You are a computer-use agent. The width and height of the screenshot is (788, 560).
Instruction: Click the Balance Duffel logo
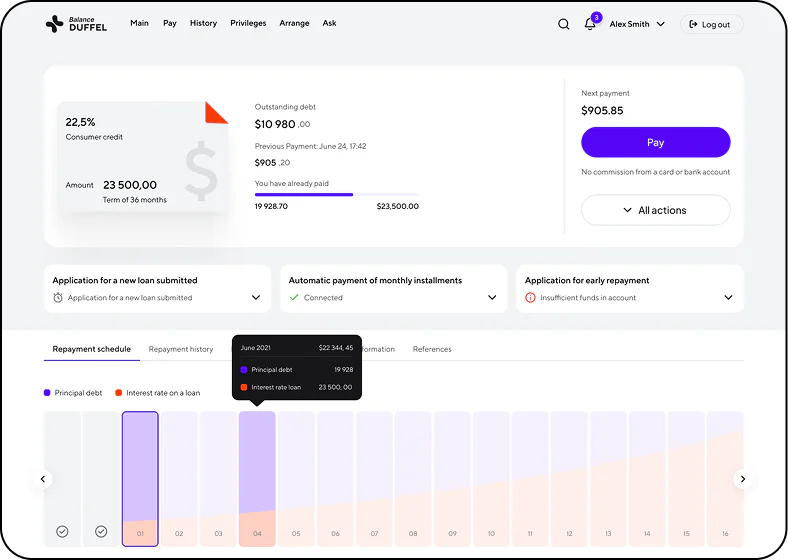(76, 24)
